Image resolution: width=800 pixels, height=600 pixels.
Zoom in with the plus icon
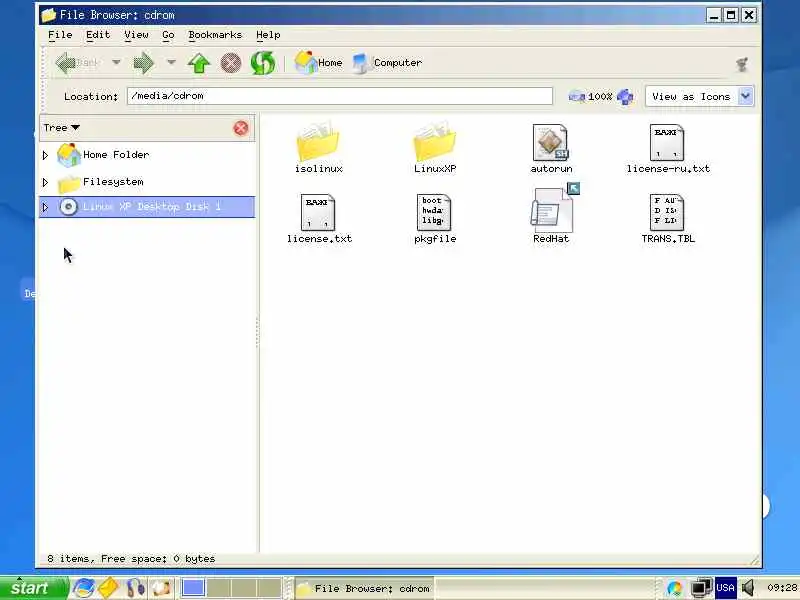coord(625,96)
